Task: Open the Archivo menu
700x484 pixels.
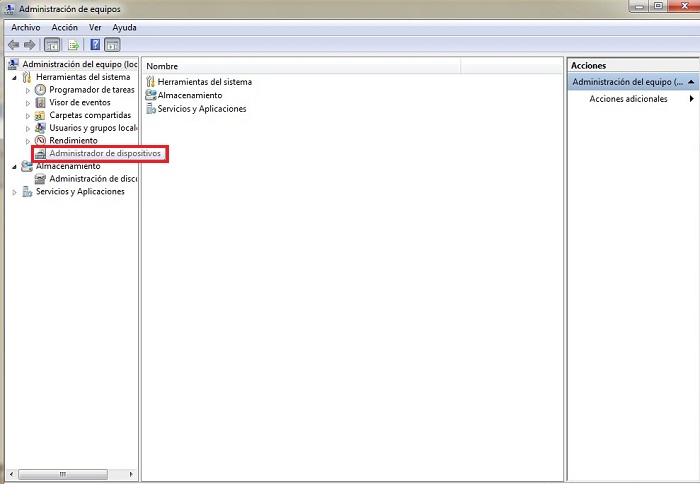Action: [25, 28]
